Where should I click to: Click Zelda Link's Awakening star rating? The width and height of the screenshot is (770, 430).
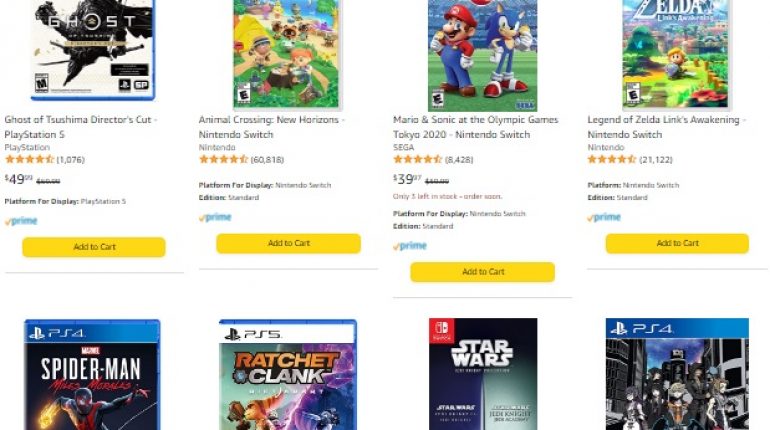611,159
